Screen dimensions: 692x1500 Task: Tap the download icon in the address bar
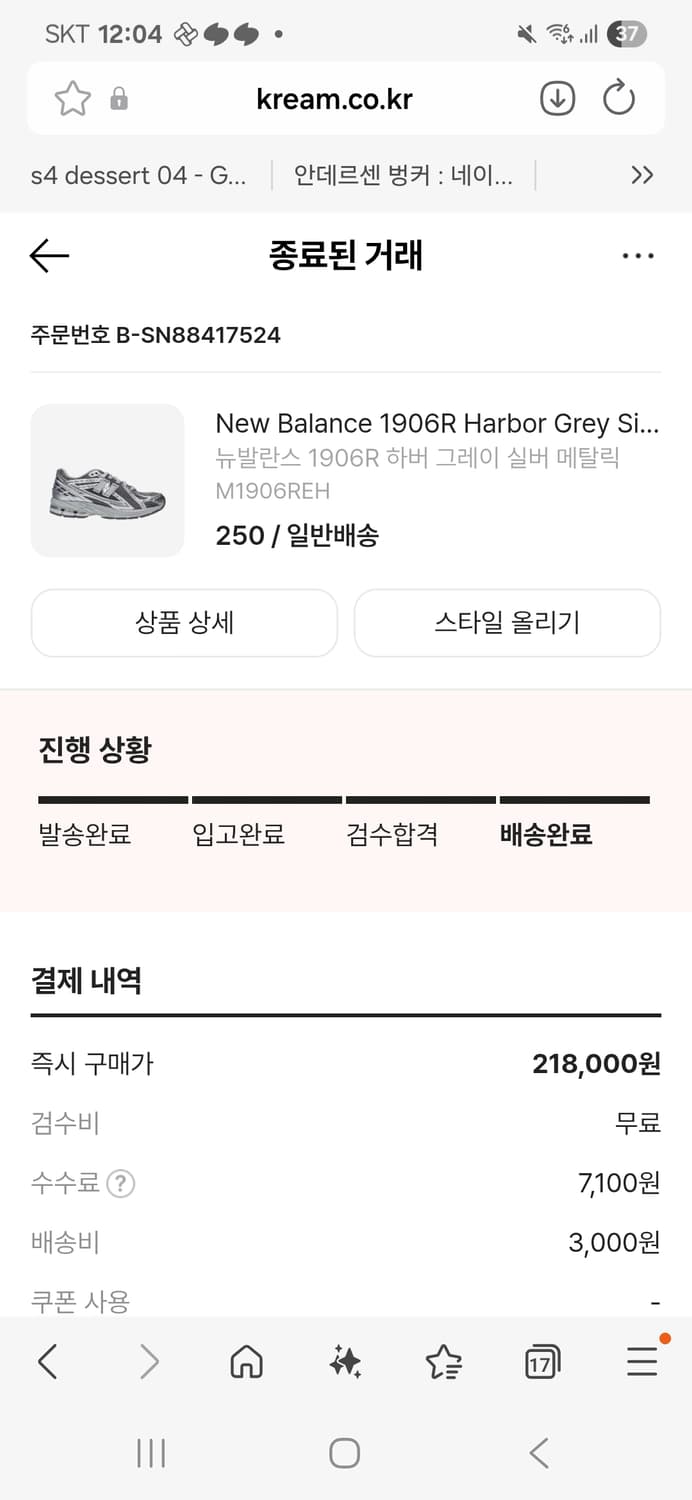tap(557, 97)
